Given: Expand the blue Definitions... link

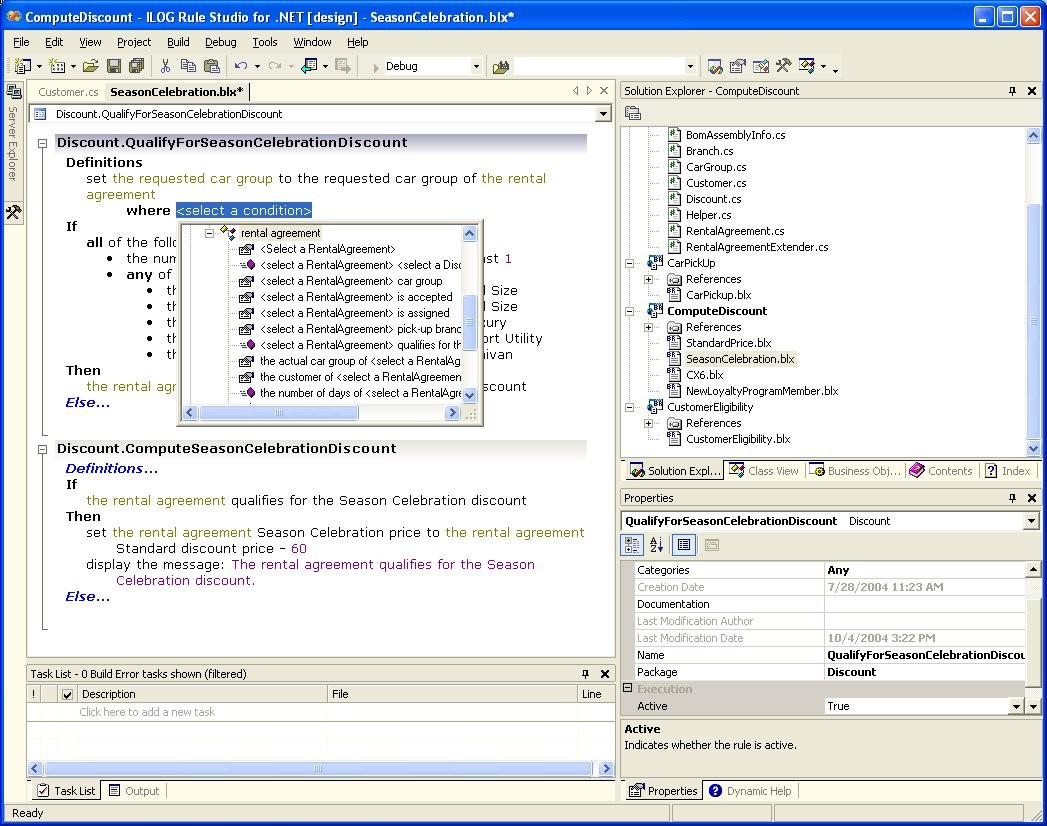Looking at the screenshot, I should click(x=112, y=469).
